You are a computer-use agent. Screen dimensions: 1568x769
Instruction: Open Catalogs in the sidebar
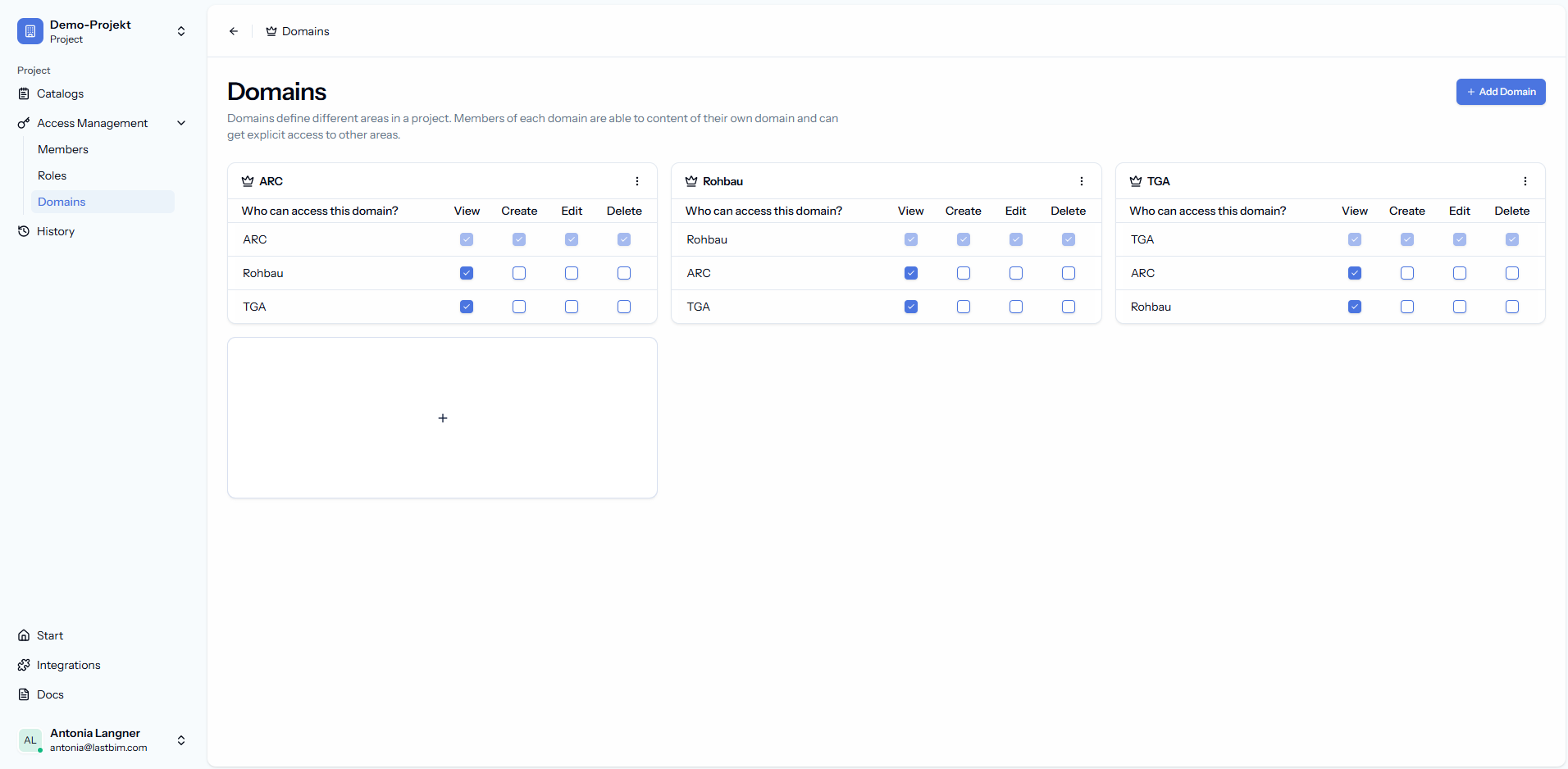[103, 93]
